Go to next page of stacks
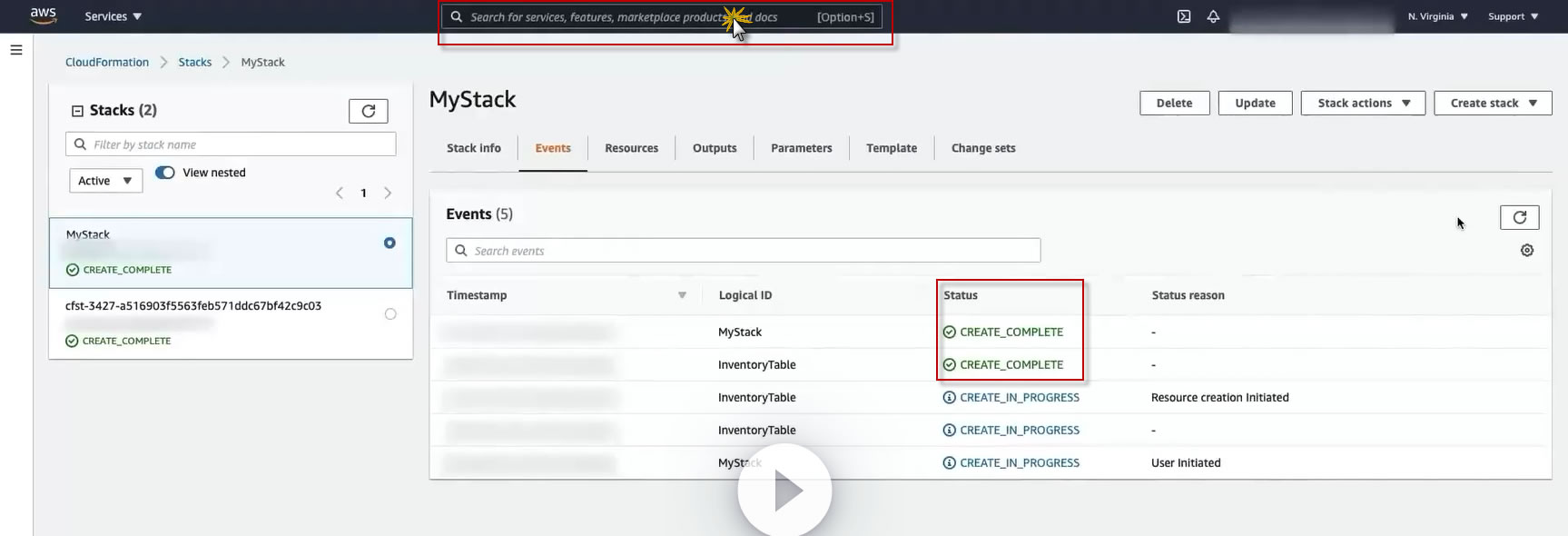Image resolution: width=1568 pixels, height=536 pixels. [388, 193]
